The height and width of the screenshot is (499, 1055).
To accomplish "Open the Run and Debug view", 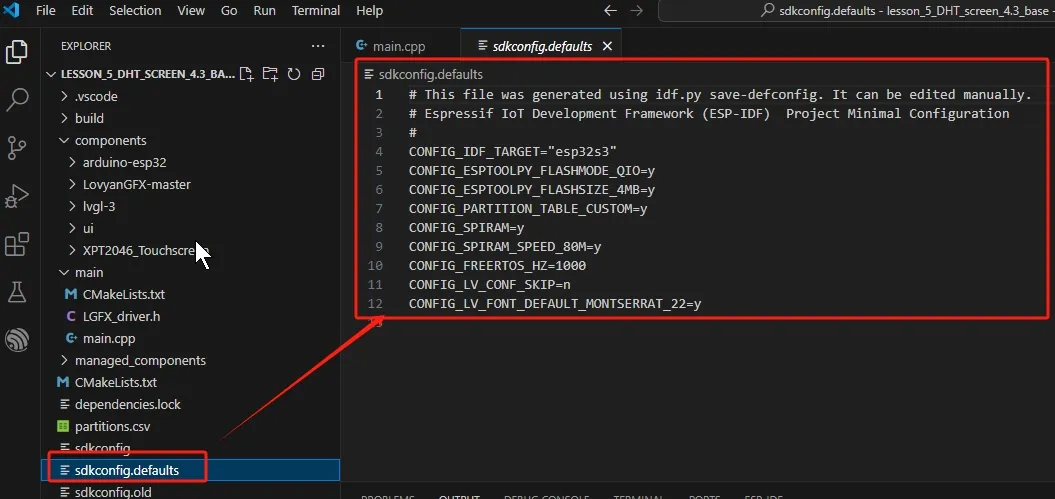I will (17, 196).
